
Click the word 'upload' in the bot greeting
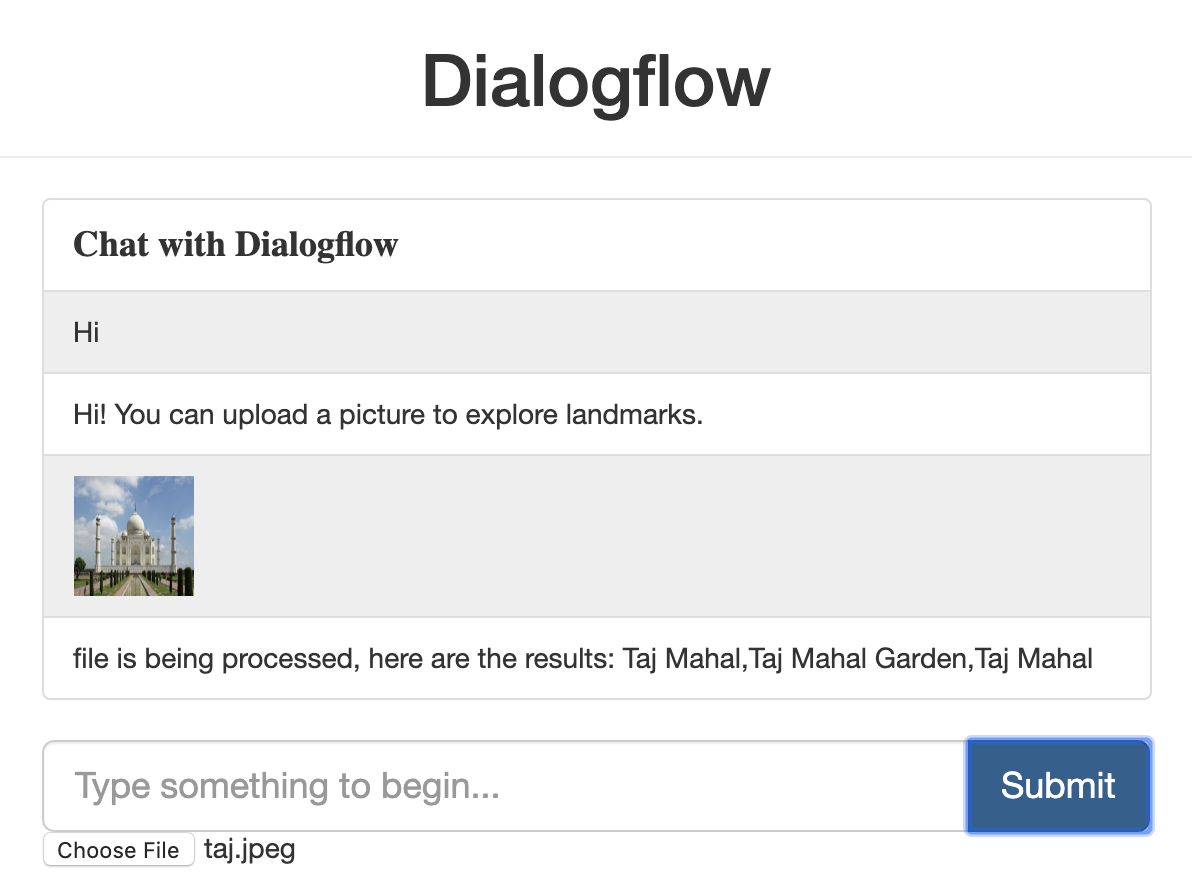click(x=261, y=414)
